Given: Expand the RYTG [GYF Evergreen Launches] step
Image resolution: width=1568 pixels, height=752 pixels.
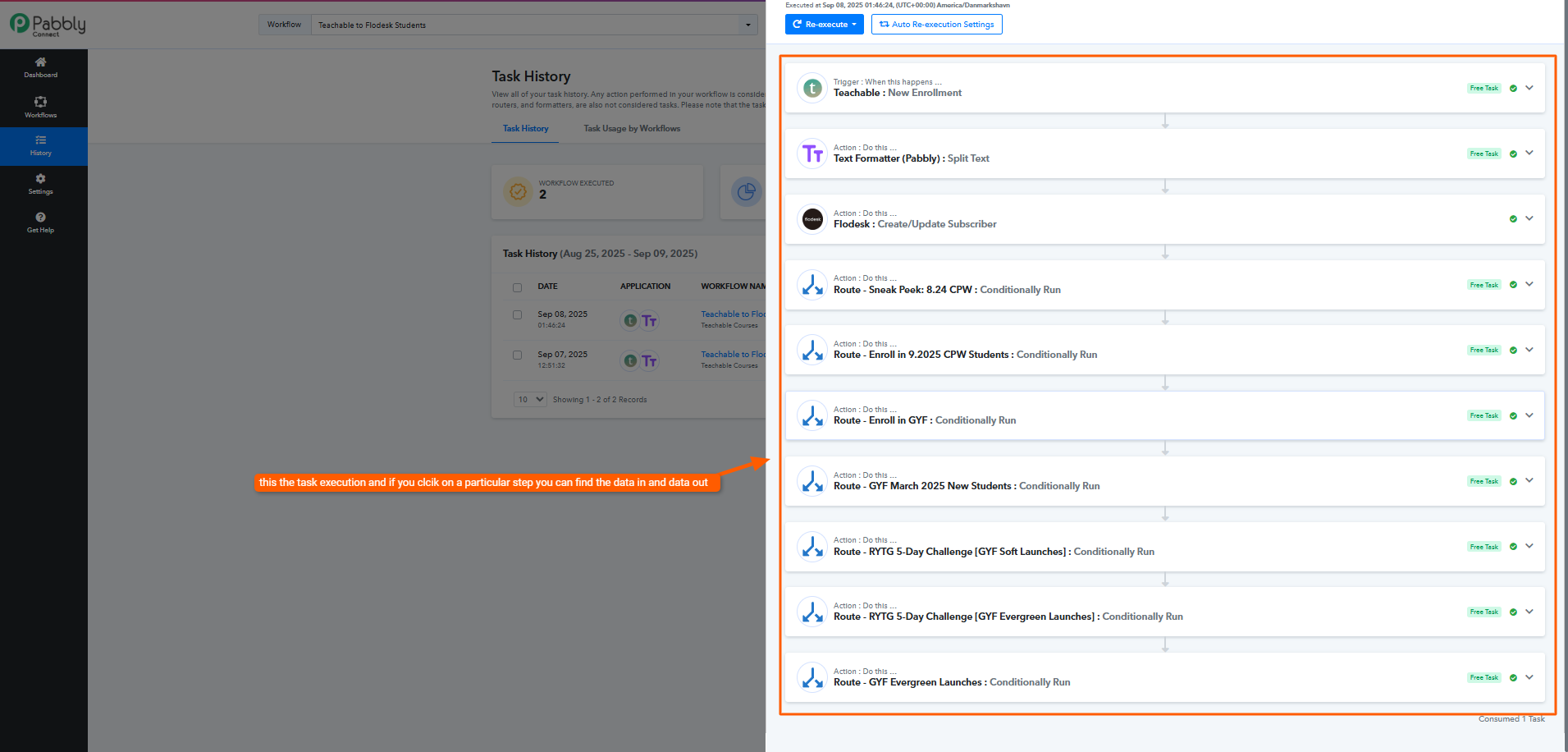Looking at the screenshot, I should (x=1529, y=612).
